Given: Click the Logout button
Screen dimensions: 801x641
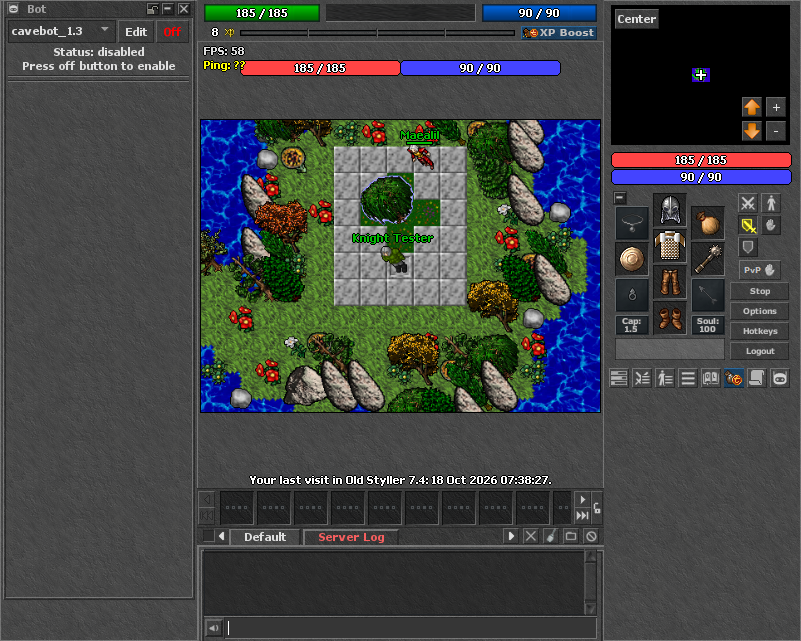Looking at the screenshot, I should 760,351.
